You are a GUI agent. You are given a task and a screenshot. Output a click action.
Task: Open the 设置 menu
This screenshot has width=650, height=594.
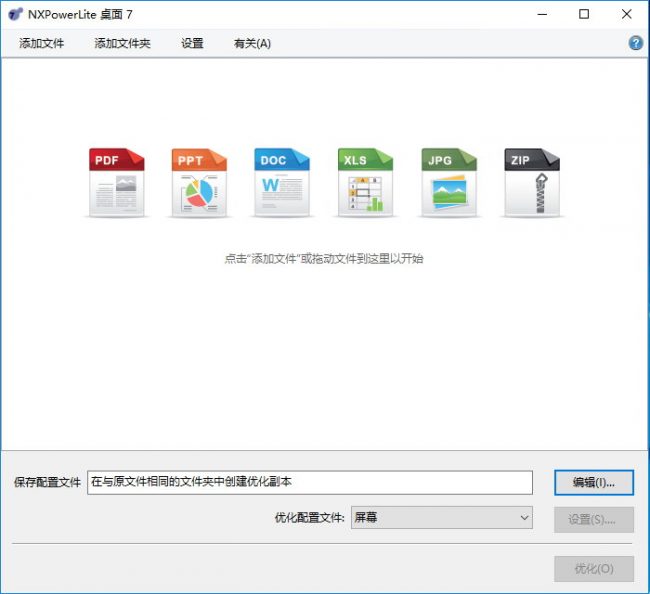click(x=192, y=43)
